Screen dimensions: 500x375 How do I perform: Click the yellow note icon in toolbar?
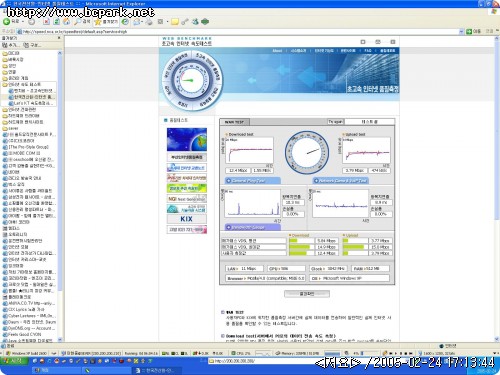[175, 22]
